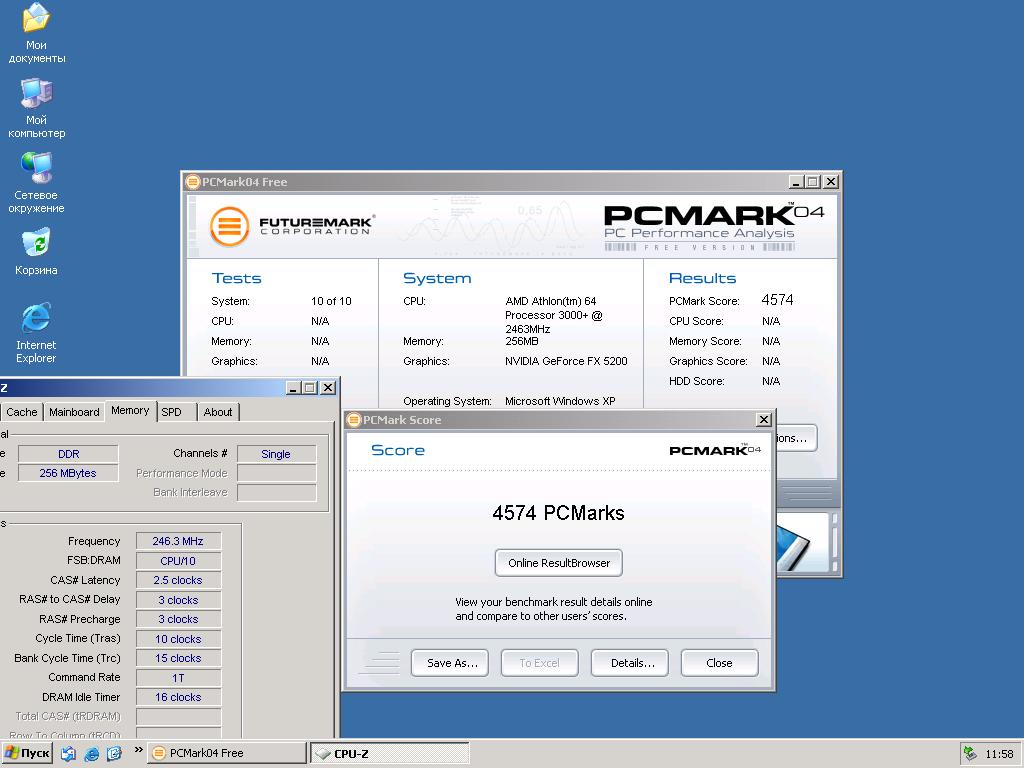Click the PCMark Score dialog title icon
The height and width of the screenshot is (768, 1024).
click(354, 420)
